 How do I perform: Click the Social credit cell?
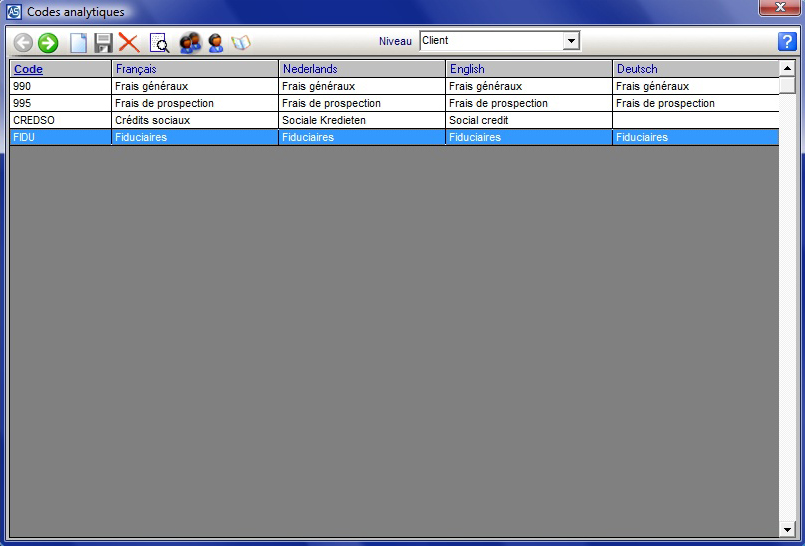pos(529,120)
